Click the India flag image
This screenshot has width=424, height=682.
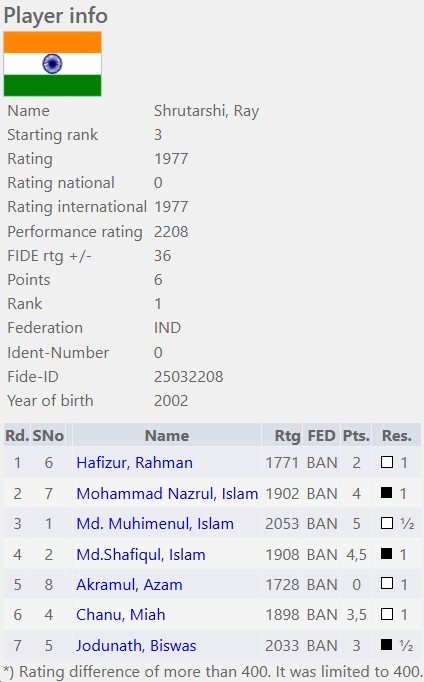point(53,64)
